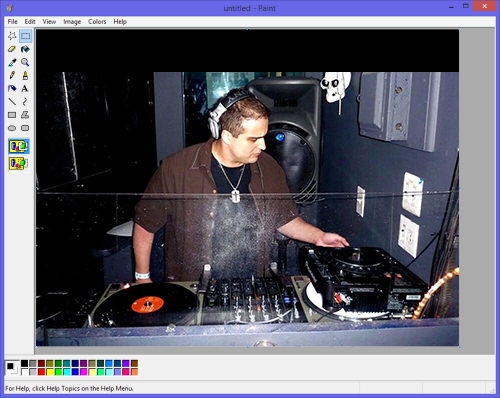
Task: Choose the Ellipse tool
Action: click(12, 128)
